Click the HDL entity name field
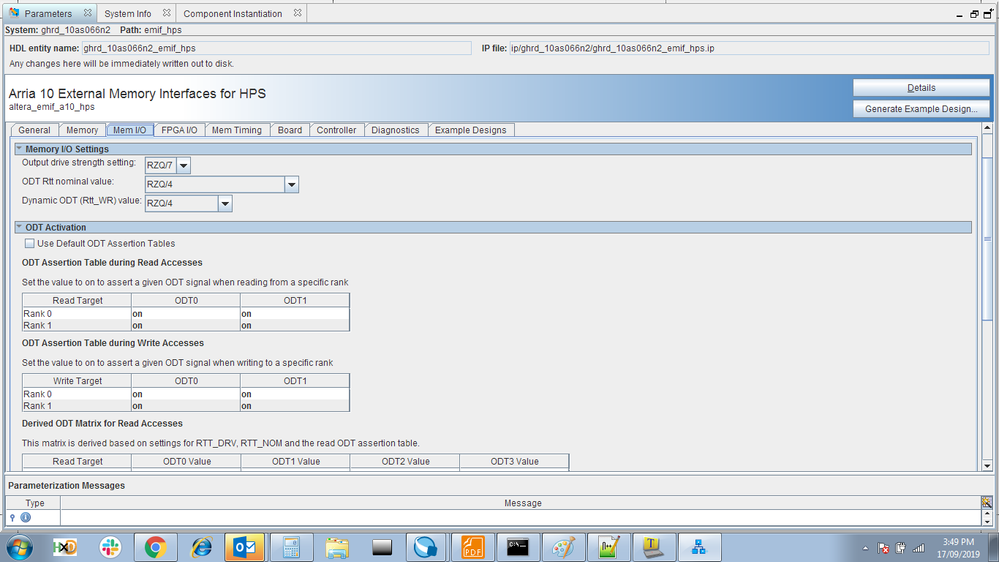Viewport: 999px width, 562px height. 277,48
